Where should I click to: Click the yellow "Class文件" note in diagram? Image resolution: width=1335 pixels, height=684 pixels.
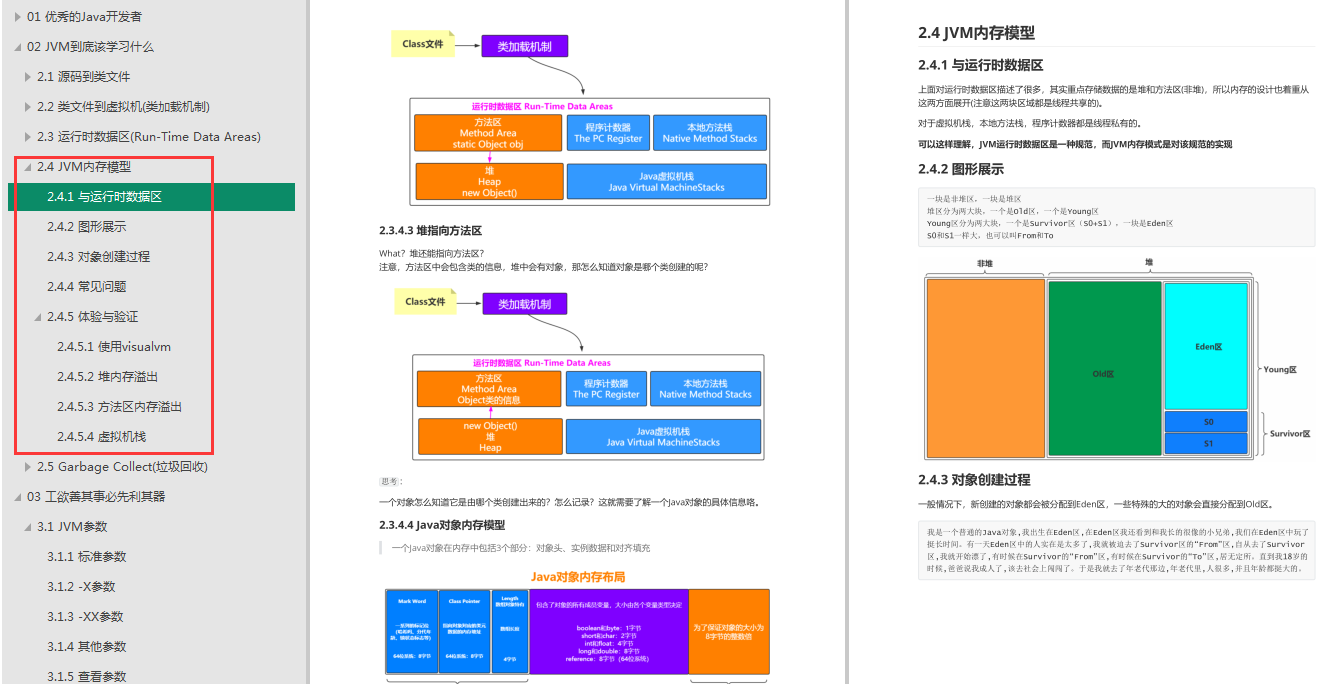coord(424,43)
